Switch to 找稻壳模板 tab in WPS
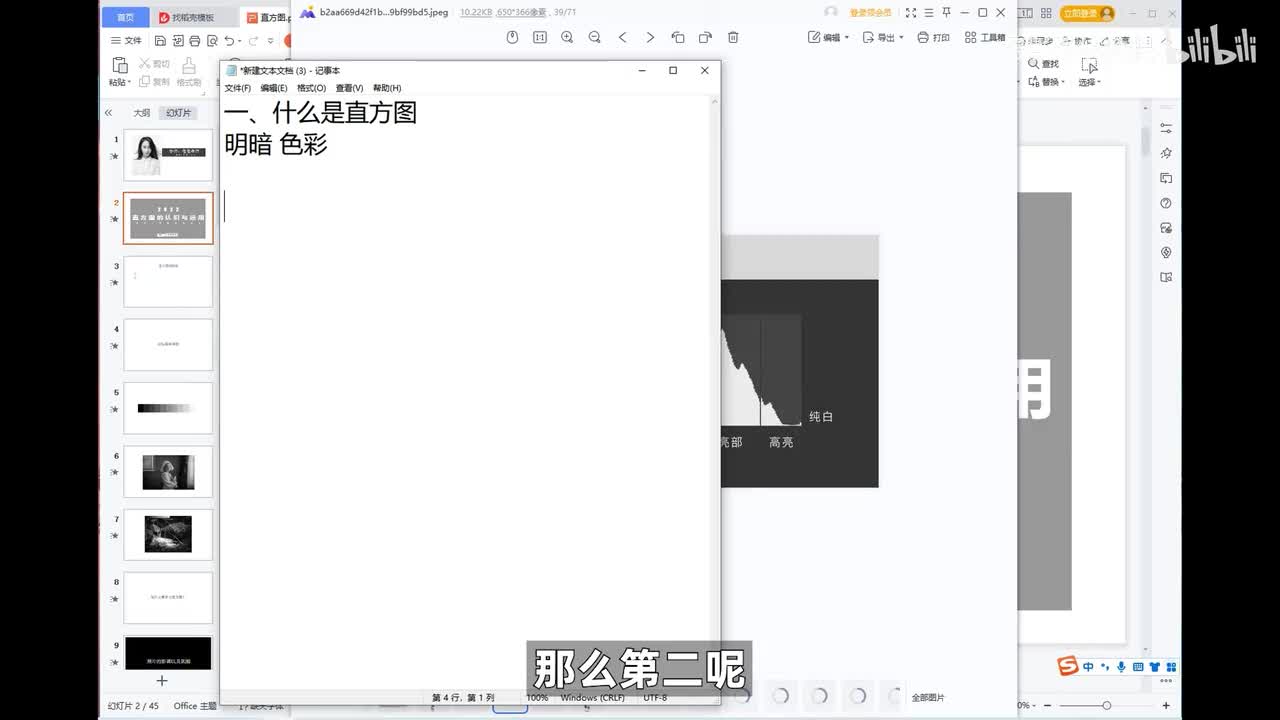The height and width of the screenshot is (720, 1280). 193,17
